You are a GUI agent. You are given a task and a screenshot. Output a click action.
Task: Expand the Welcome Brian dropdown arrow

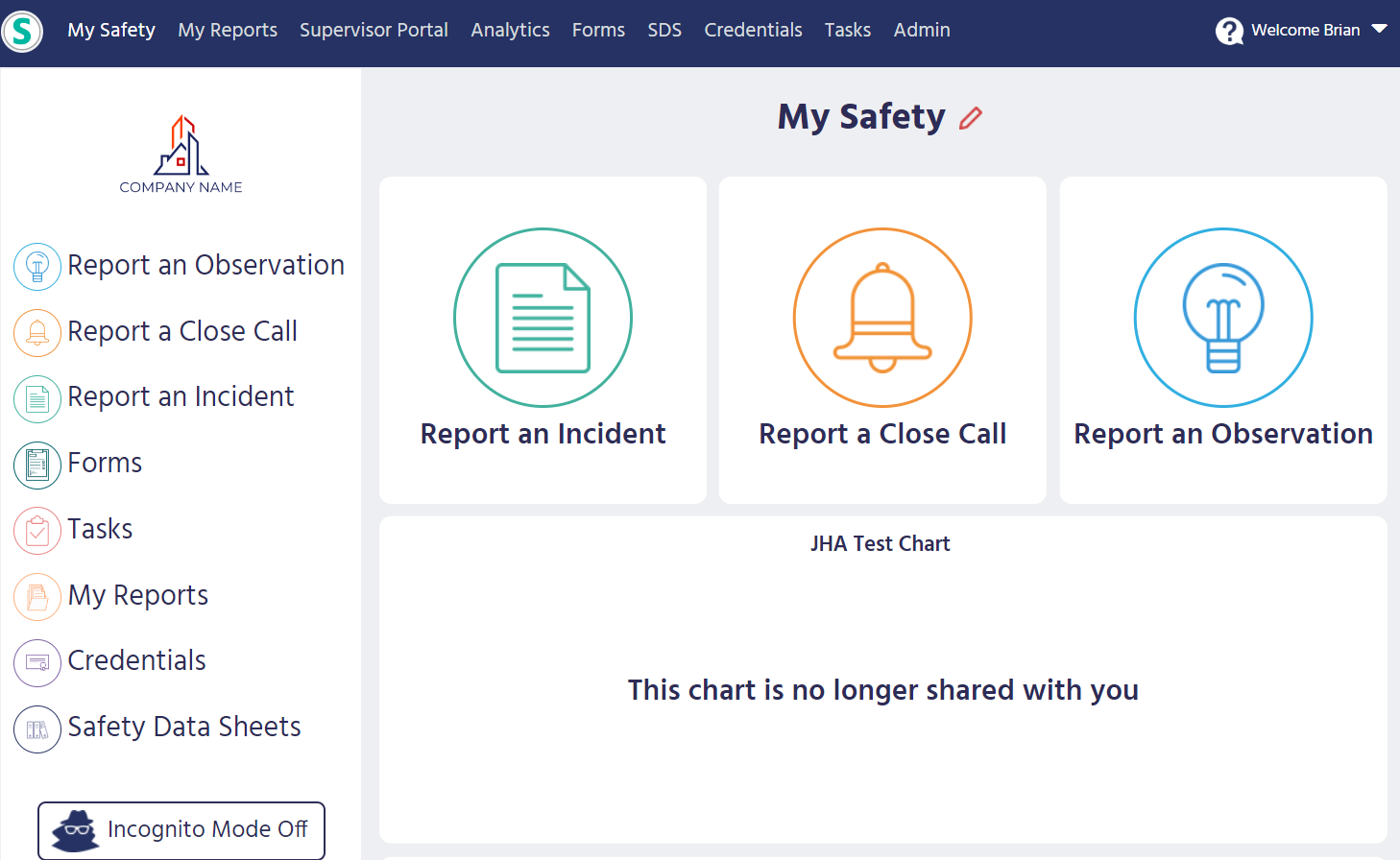click(x=1380, y=30)
